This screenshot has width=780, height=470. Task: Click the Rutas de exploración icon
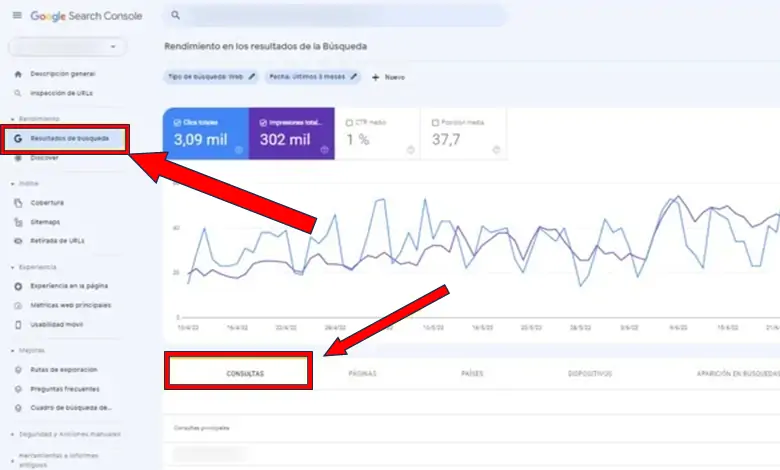pos(18,370)
